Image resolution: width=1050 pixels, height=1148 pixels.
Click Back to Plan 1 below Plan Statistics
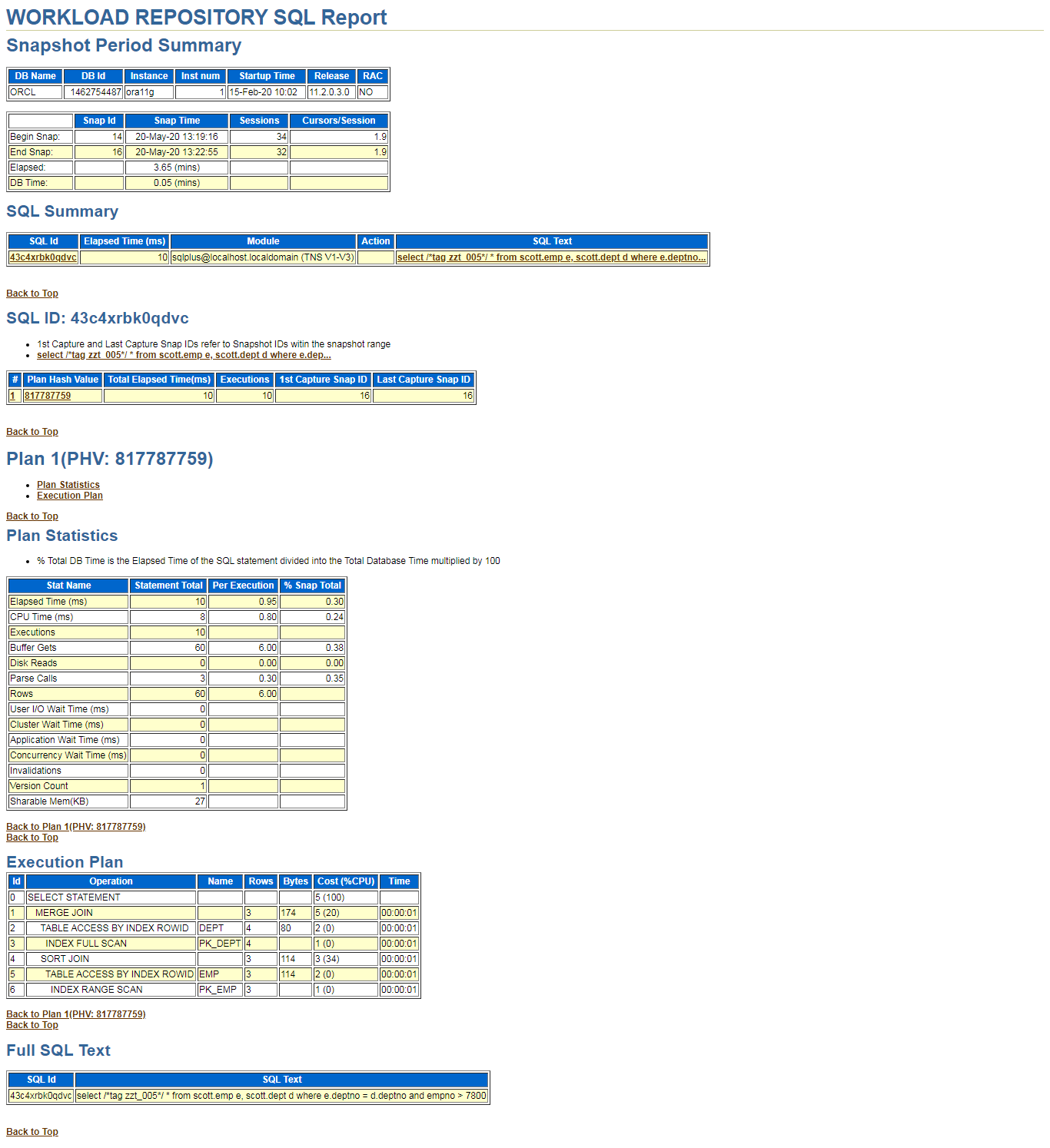(x=37, y=826)
